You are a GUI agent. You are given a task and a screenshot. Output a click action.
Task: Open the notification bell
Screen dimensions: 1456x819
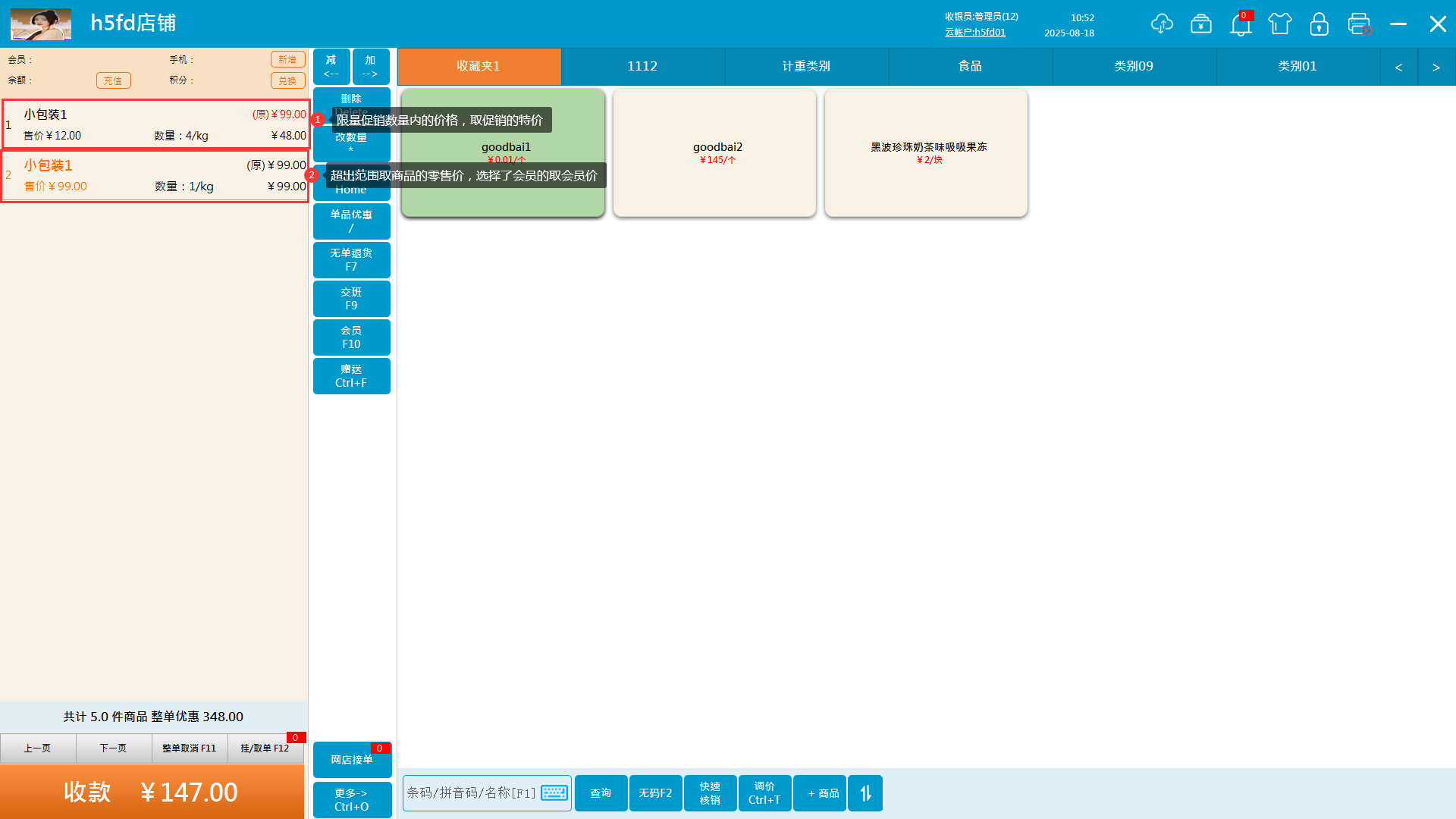(1241, 24)
